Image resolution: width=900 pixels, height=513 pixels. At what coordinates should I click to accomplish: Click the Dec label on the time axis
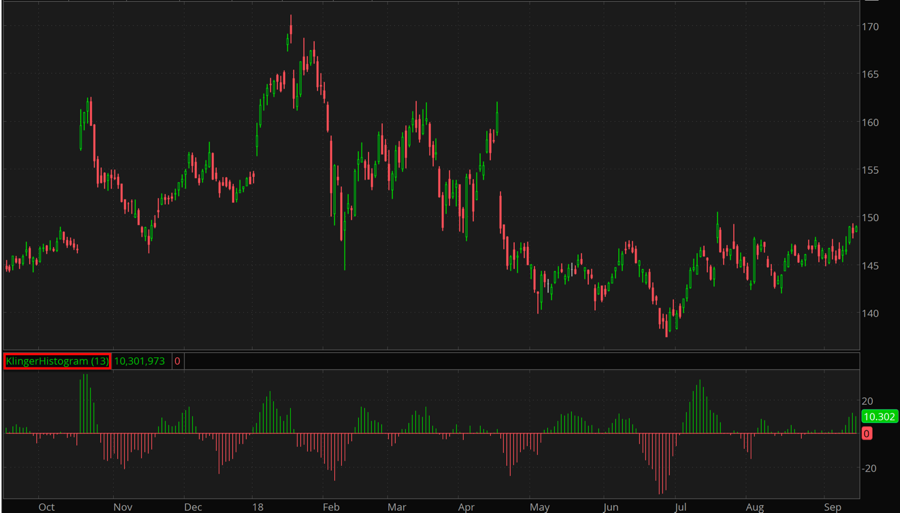pos(195,507)
